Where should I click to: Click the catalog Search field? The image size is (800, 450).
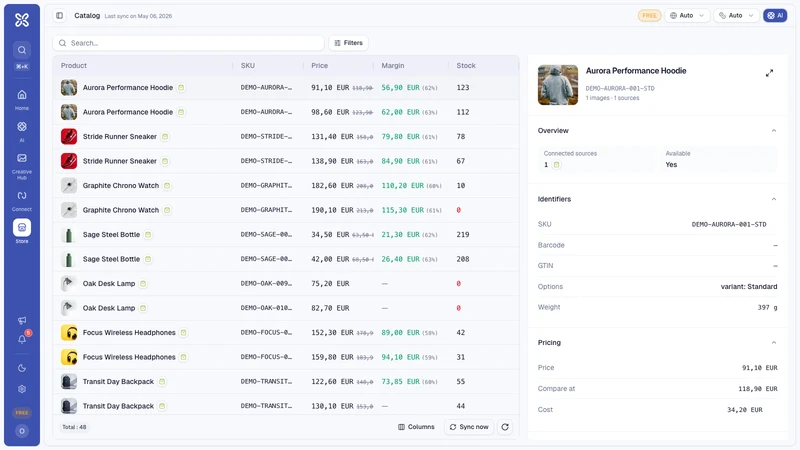click(188, 43)
